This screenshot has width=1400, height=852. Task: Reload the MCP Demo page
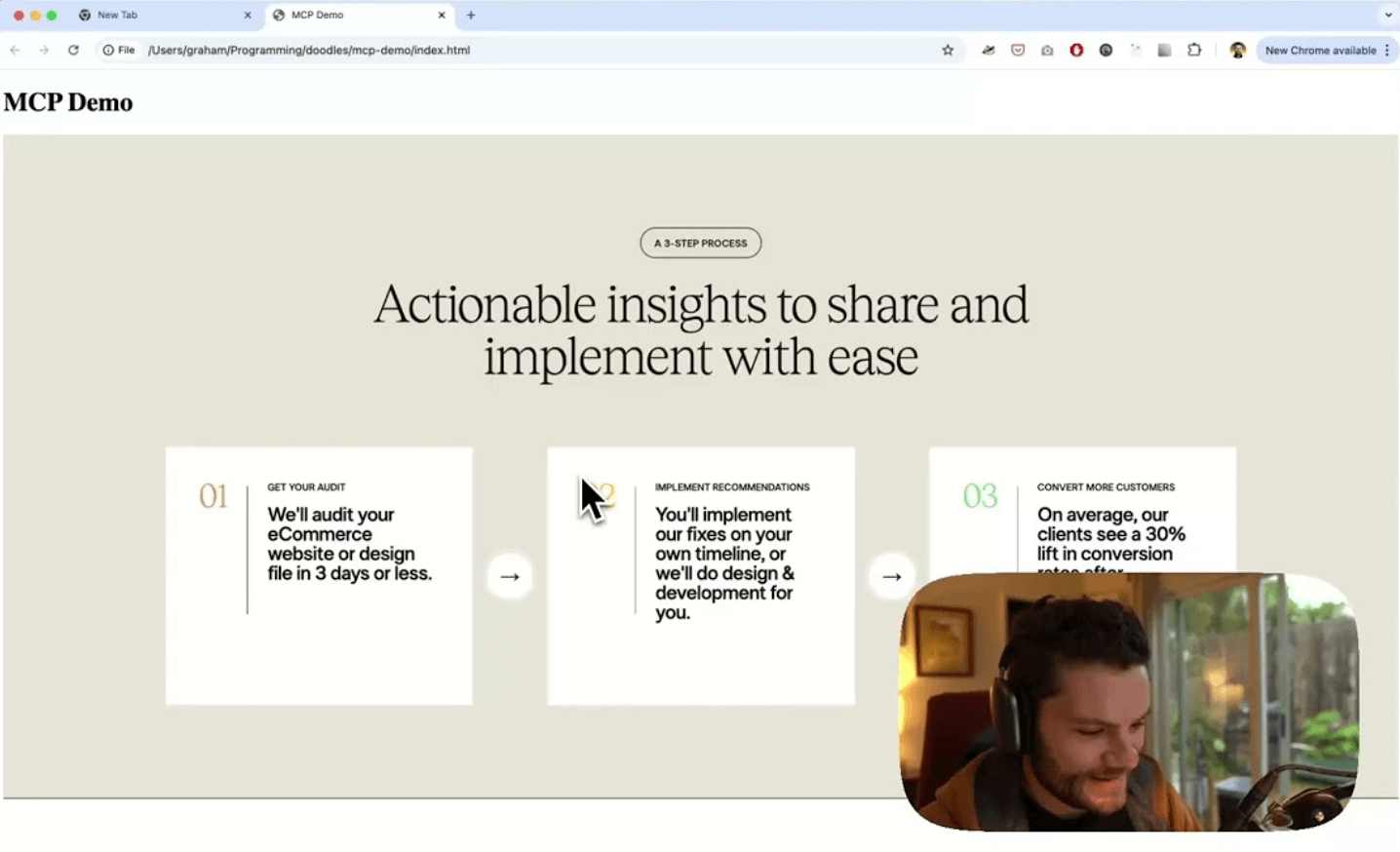click(73, 50)
